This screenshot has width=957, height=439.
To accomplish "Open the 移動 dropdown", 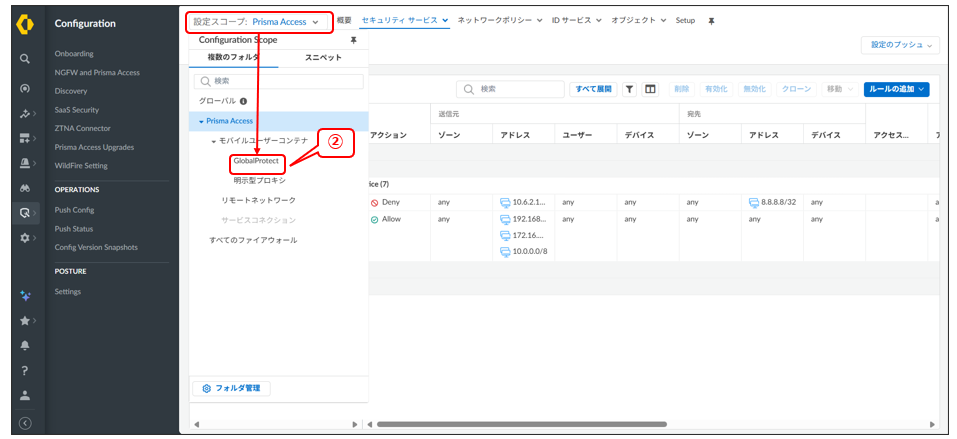I will click(840, 89).
